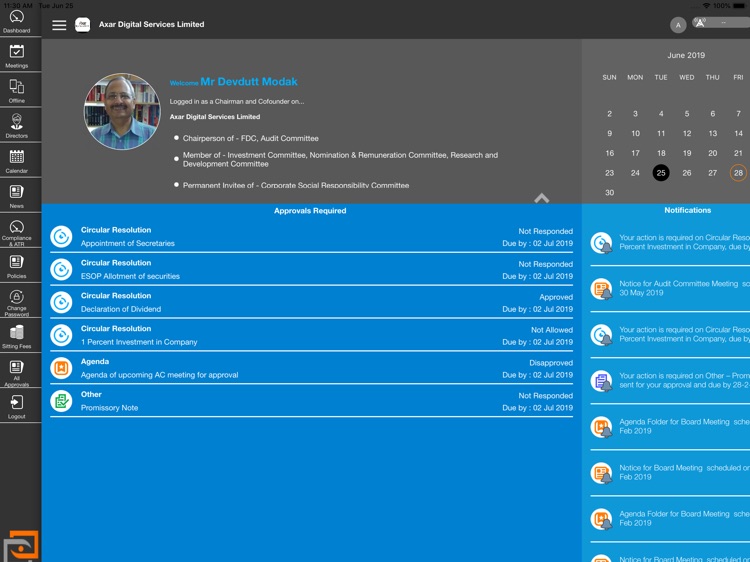Image resolution: width=750 pixels, height=562 pixels.
Task: Click the orange logo icon at sidebar bottom
Action: (21, 545)
